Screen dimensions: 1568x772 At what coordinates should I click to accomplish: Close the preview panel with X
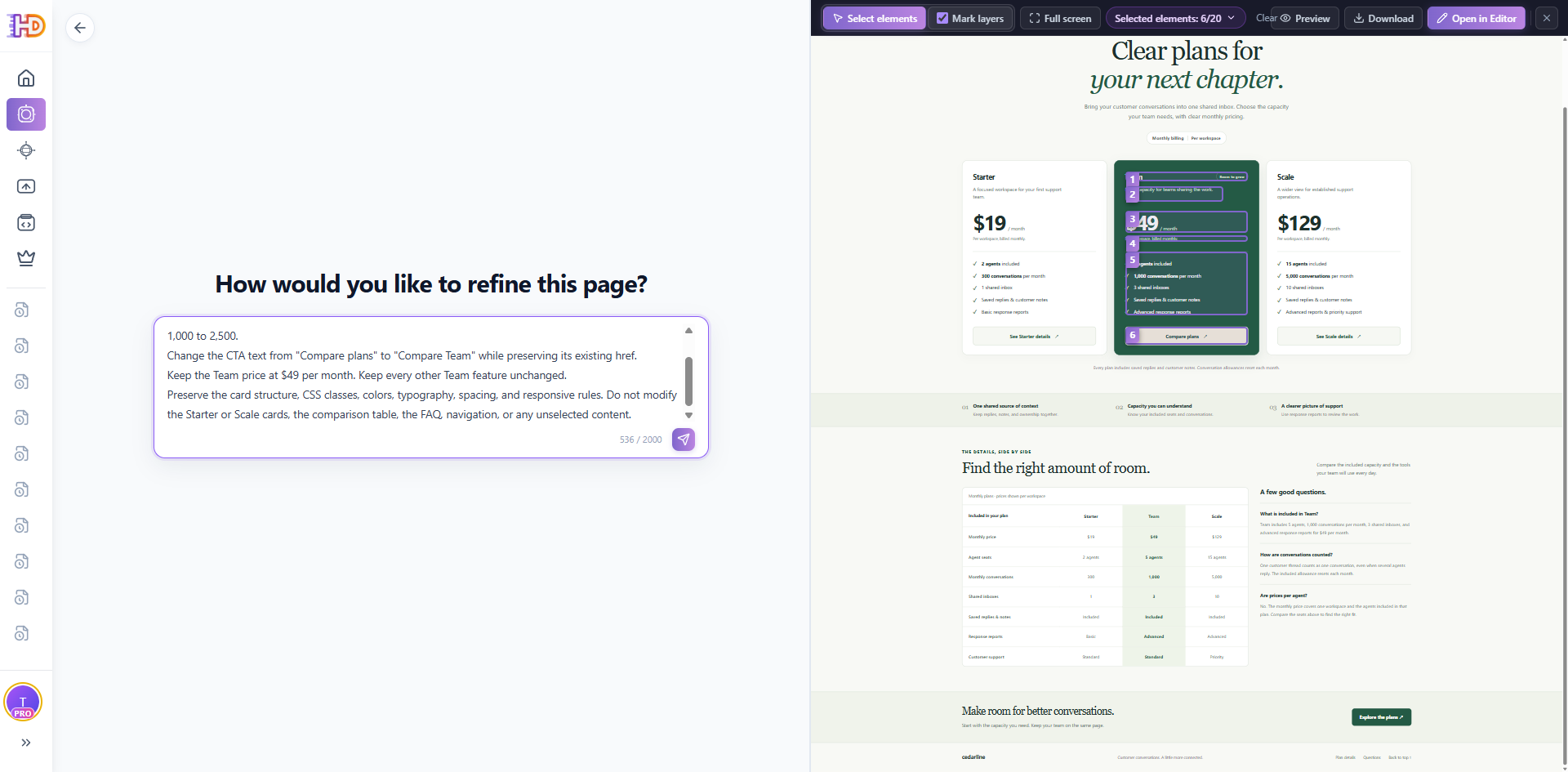point(1547,18)
